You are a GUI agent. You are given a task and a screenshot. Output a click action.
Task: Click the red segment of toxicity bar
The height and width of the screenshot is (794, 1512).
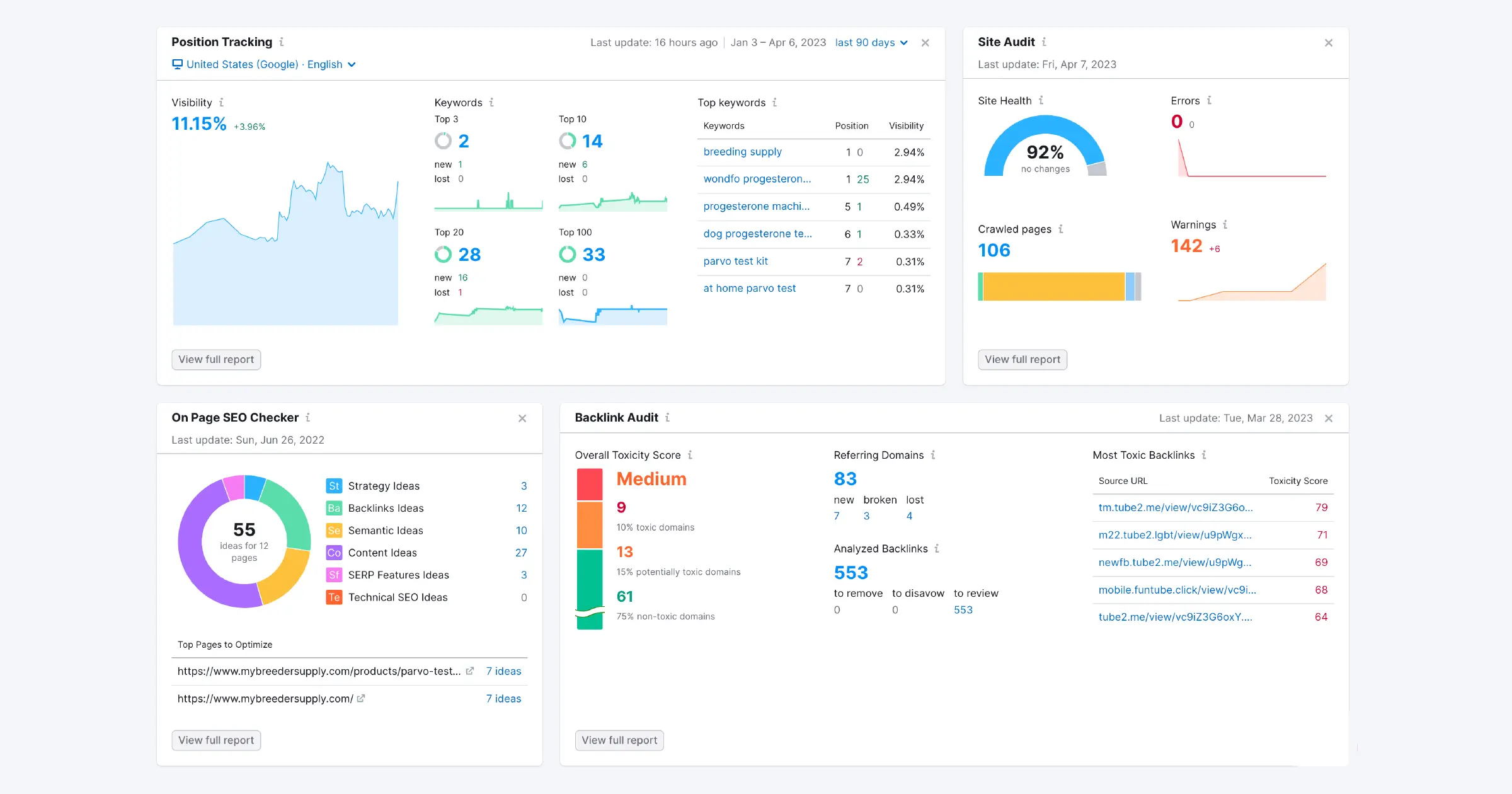tap(590, 485)
